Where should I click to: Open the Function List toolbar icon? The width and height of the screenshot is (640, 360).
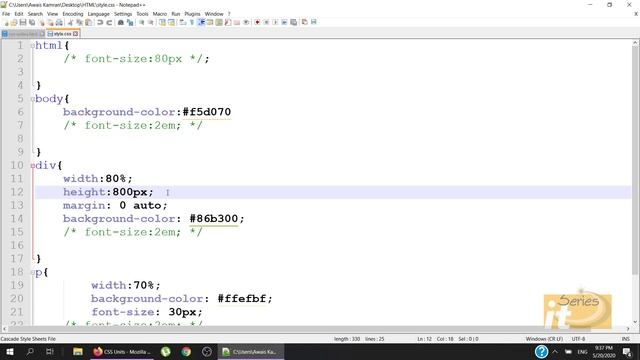pos(228,22)
